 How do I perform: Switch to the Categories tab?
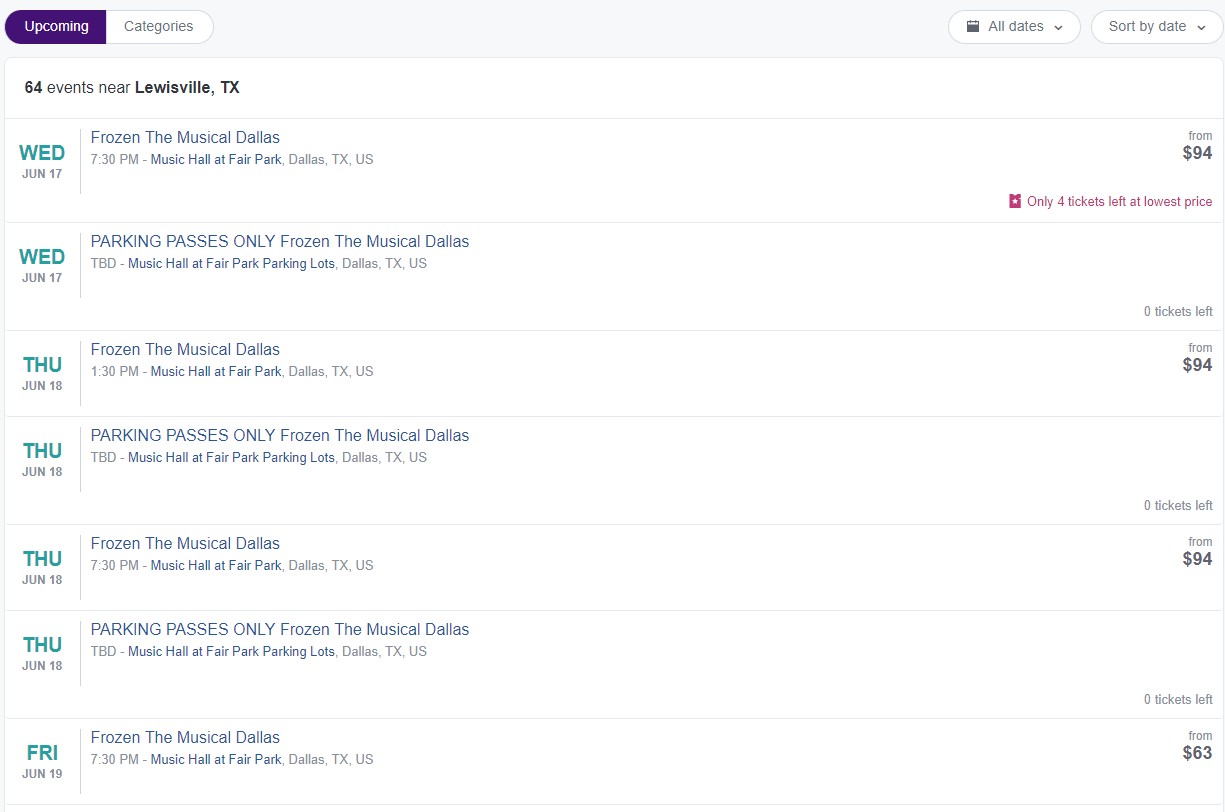click(x=159, y=27)
